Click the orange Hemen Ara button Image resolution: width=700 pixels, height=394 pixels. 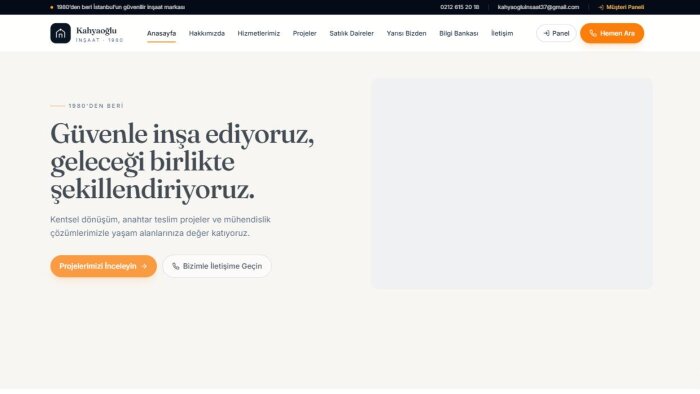click(612, 33)
